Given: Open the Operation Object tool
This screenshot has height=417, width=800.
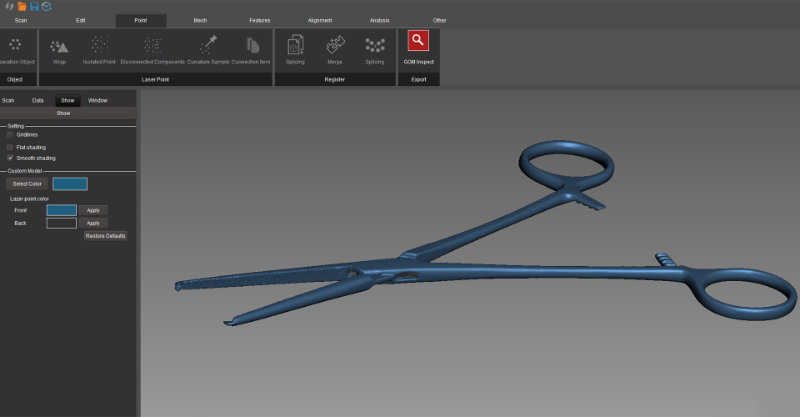Looking at the screenshot, I should click(14, 46).
